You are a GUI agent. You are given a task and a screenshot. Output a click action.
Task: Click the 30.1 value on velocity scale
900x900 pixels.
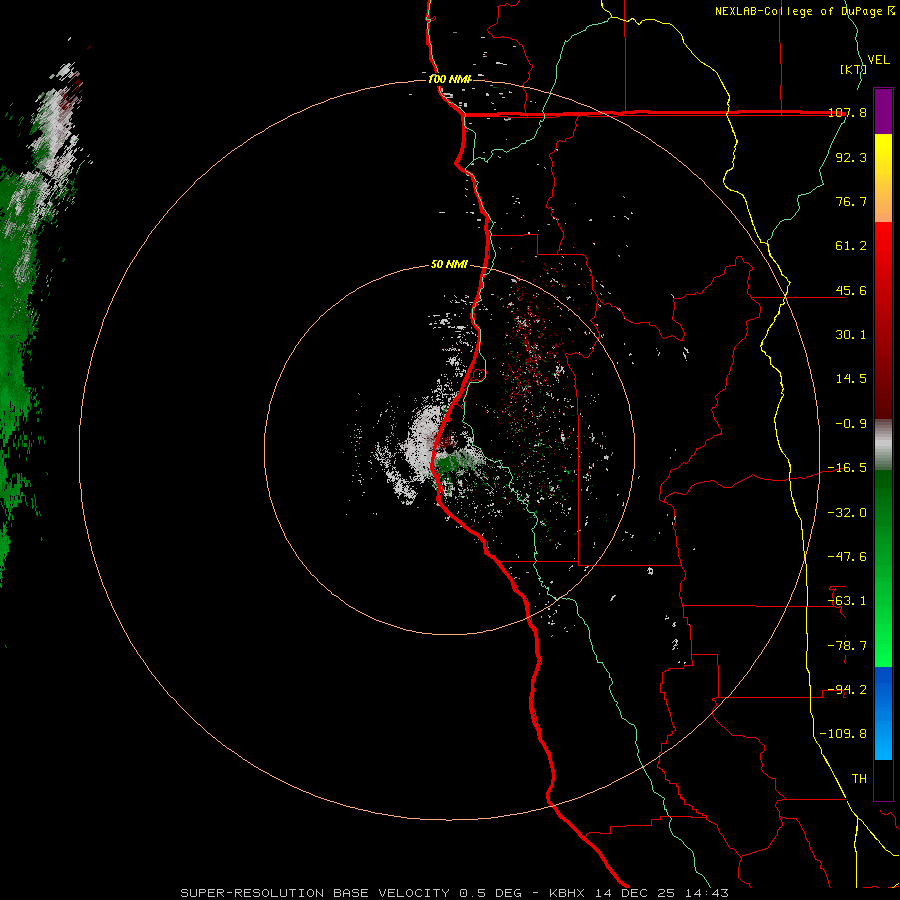(x=851, y=335)
